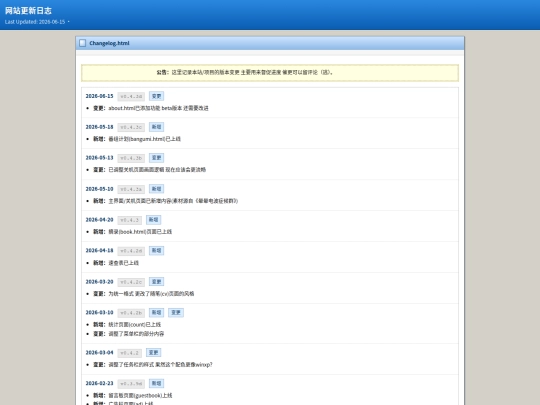Image resolution: width=540 pixels, height=405 pixels.
Task: Select the bangumi.html entry line
Action: [x=137, y=139]
